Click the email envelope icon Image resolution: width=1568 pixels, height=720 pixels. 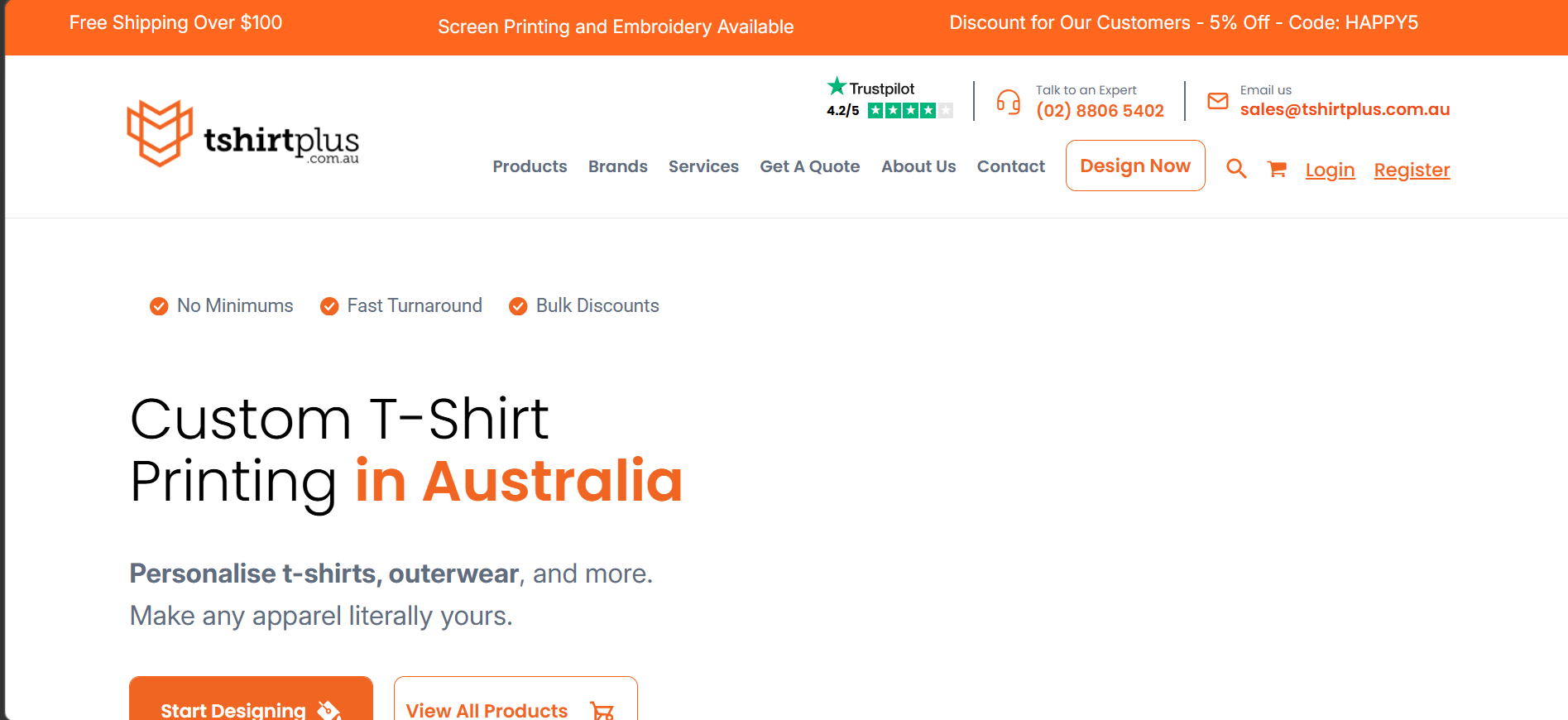[1218, 101]
